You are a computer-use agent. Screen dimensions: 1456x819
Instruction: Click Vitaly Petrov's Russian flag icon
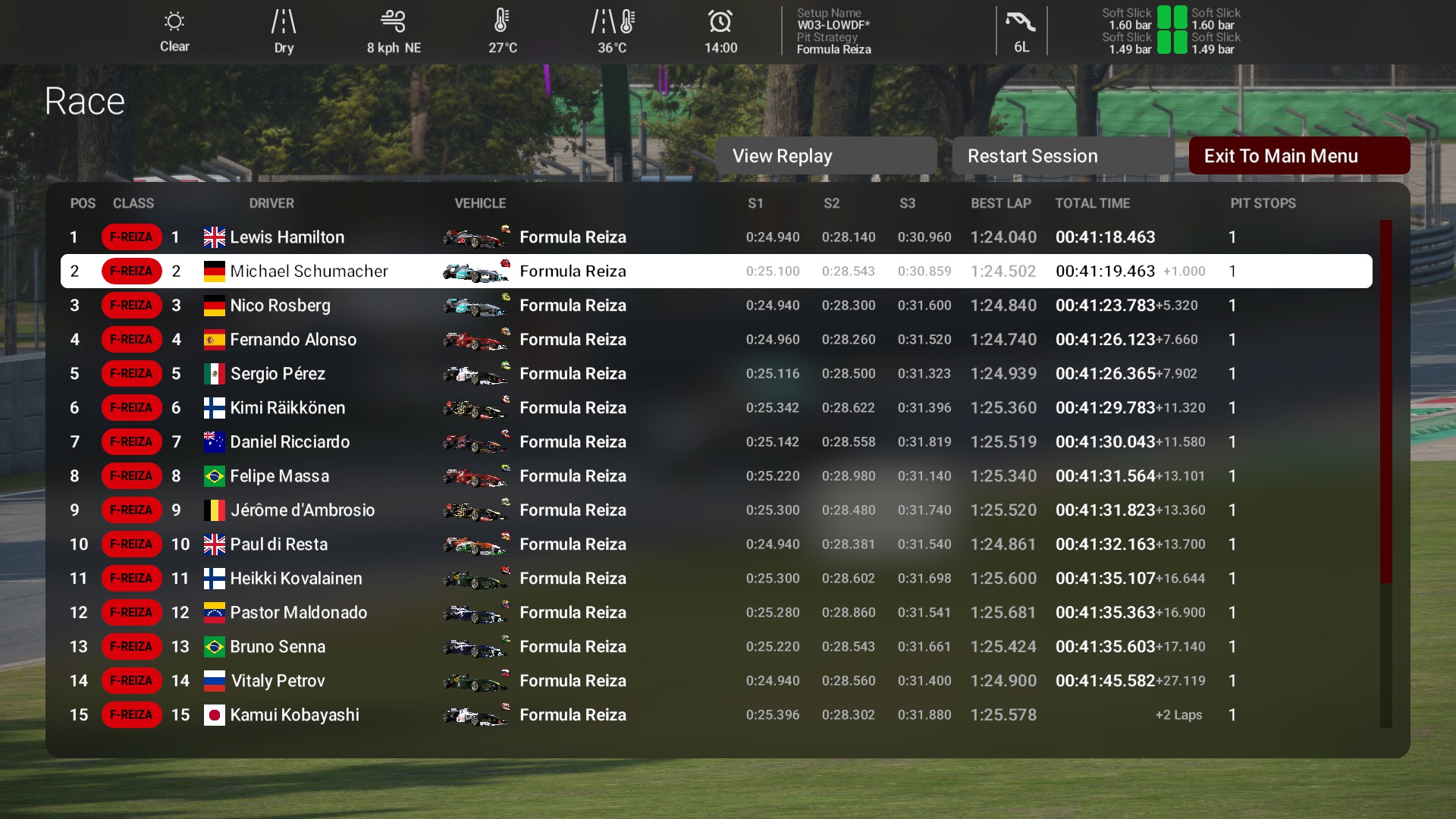215,681
